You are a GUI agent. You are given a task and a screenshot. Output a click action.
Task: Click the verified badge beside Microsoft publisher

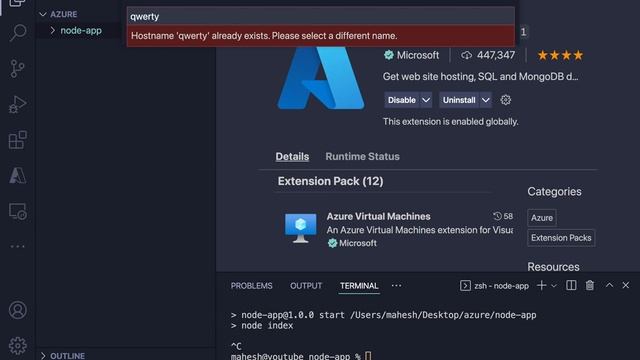coord(389,55)
